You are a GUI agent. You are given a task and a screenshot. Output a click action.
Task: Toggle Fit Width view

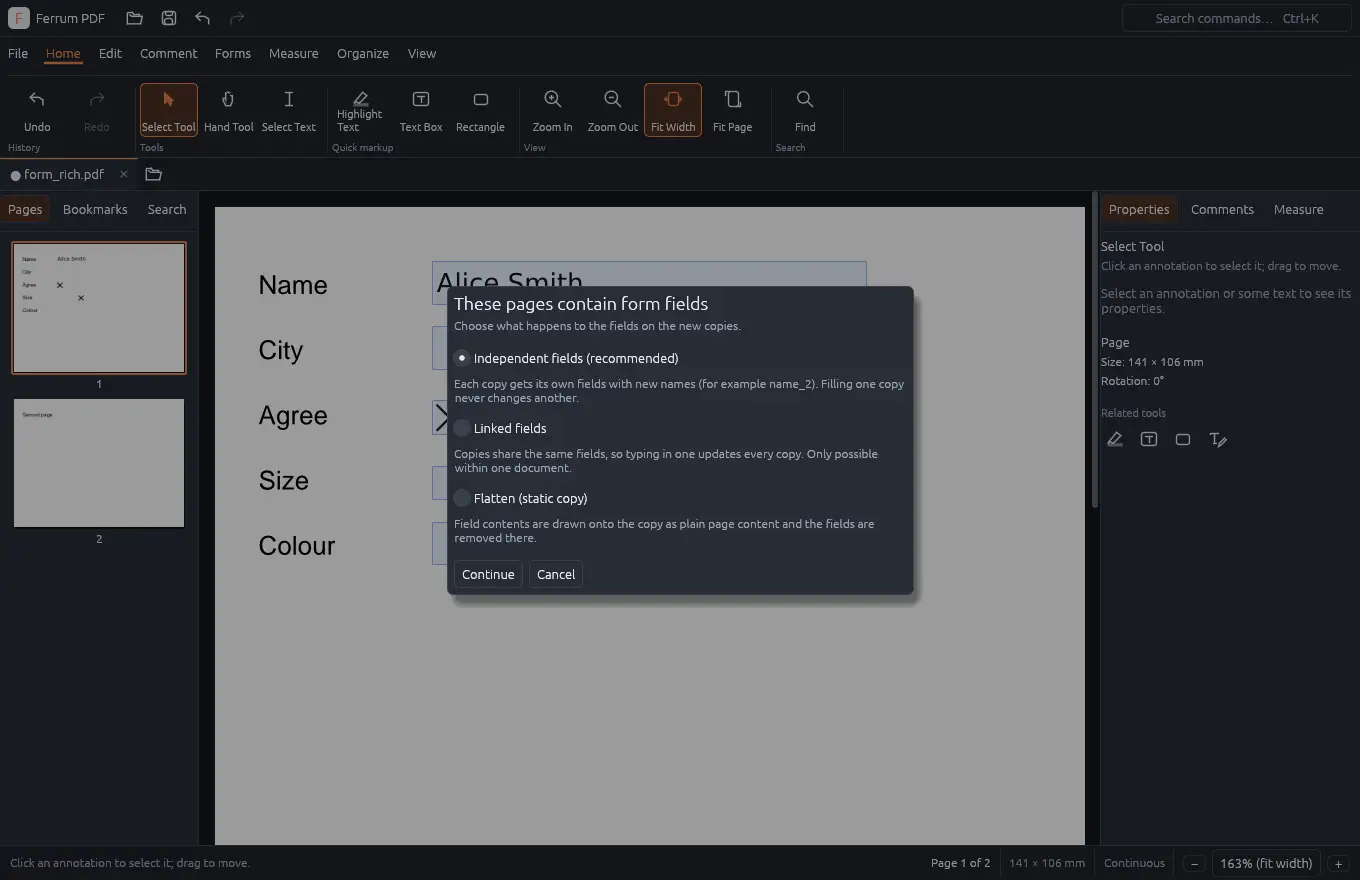(x=673, y=110)
